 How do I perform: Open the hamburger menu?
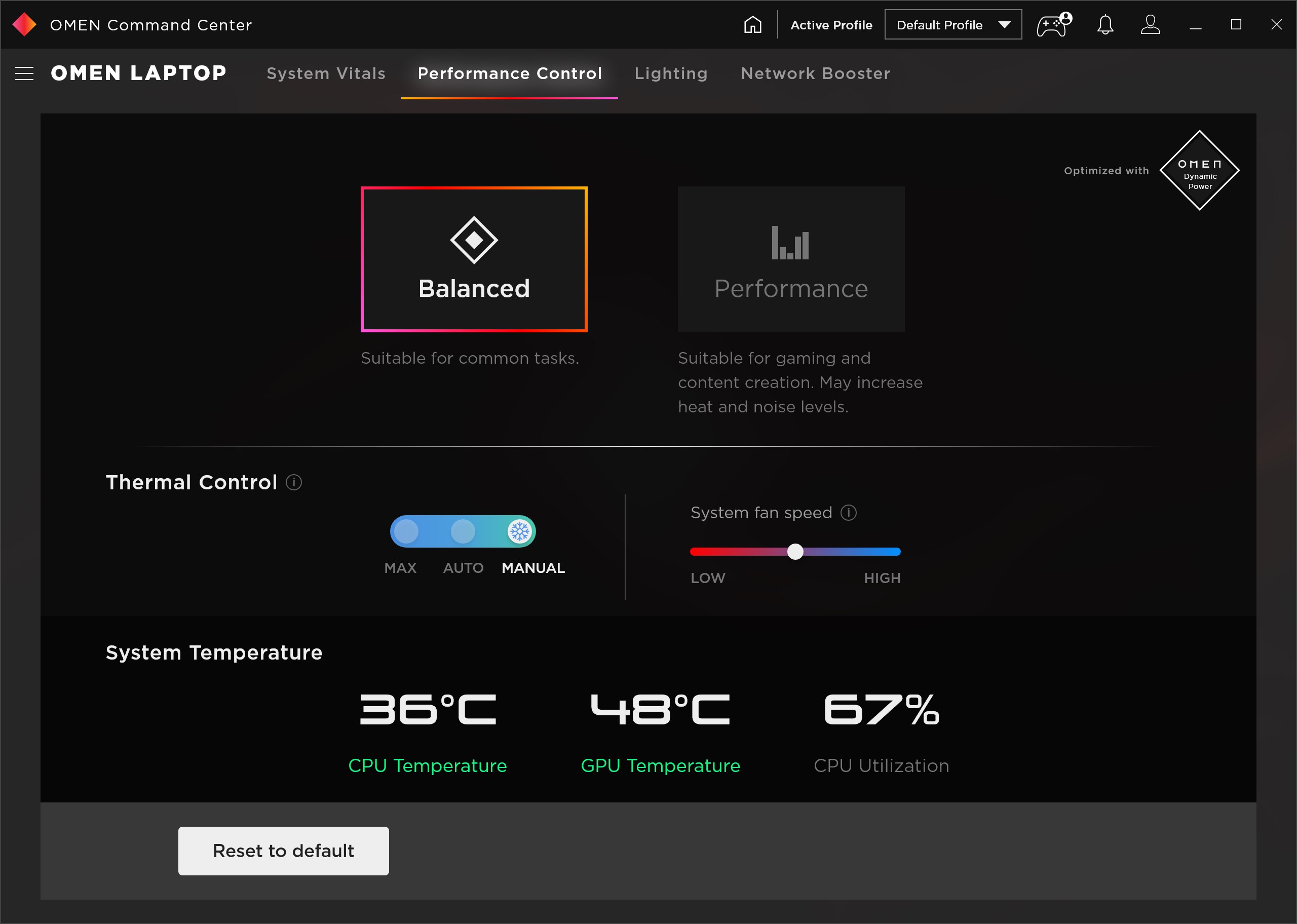24,73
